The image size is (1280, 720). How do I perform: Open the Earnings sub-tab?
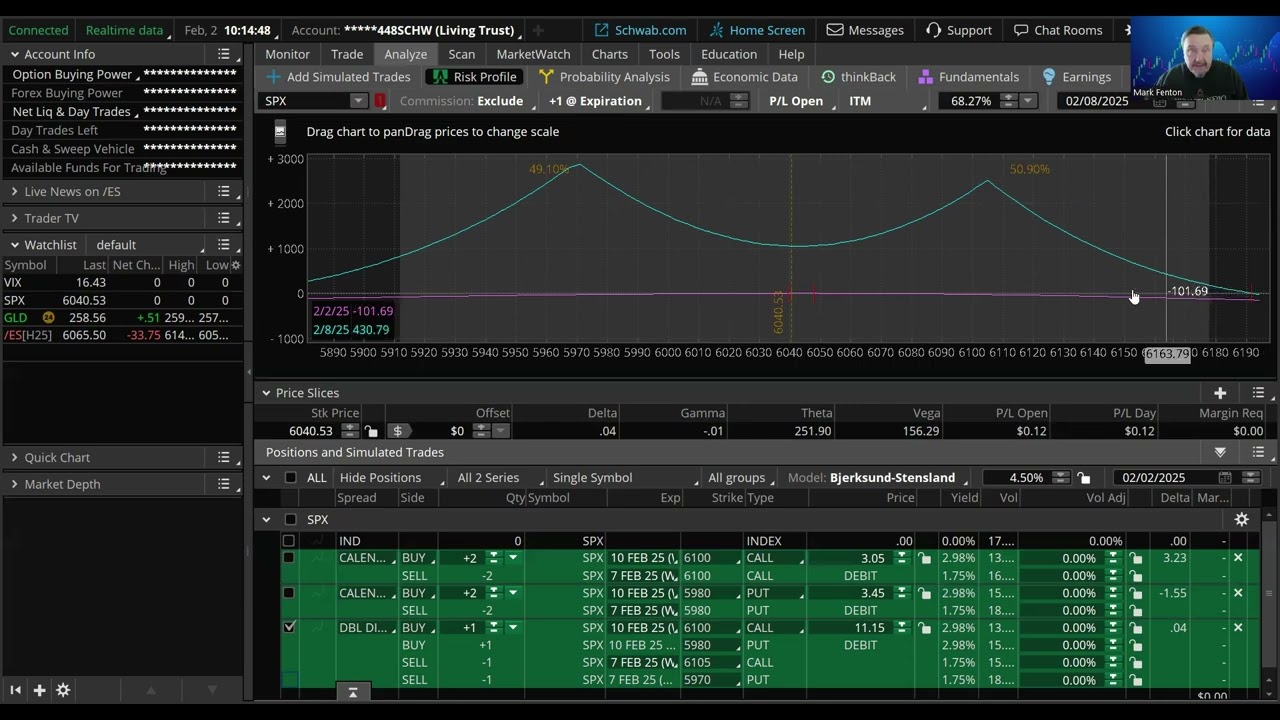pyautogui.click(x=1076, y=77)
